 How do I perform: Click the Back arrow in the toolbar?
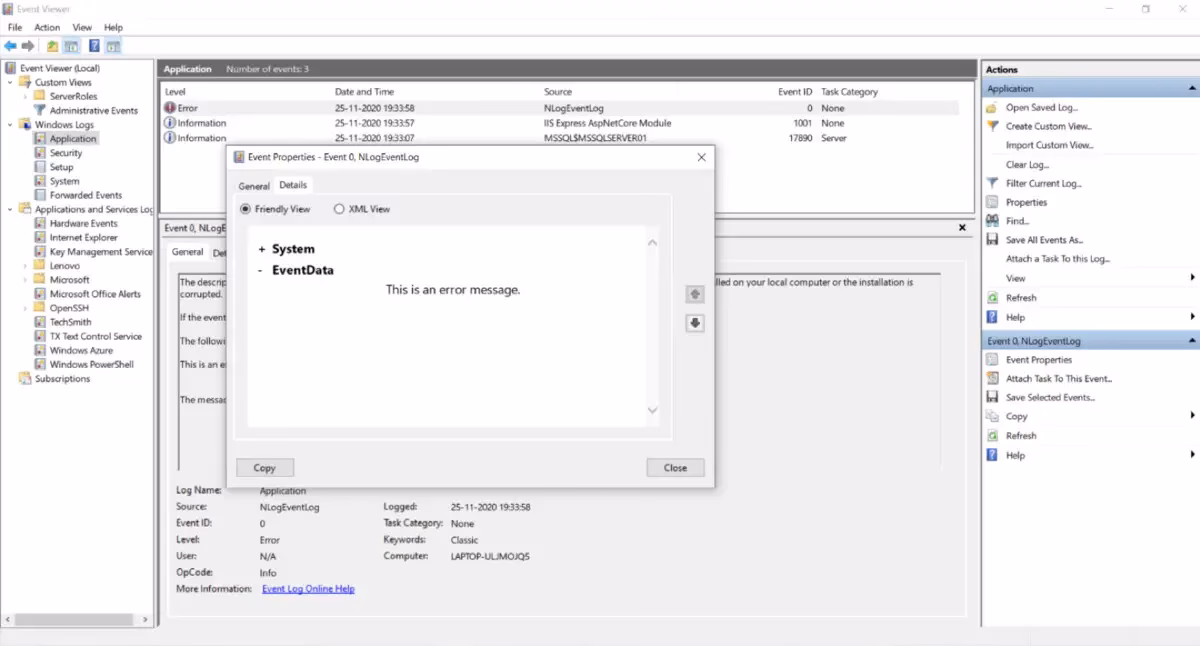coord(10,46)
